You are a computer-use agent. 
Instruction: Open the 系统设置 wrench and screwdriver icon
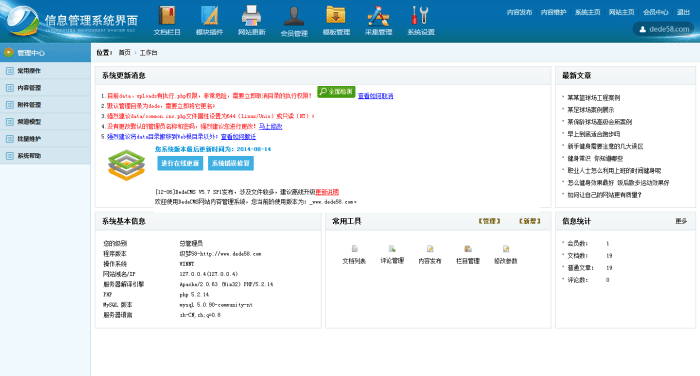coord(420,16)
